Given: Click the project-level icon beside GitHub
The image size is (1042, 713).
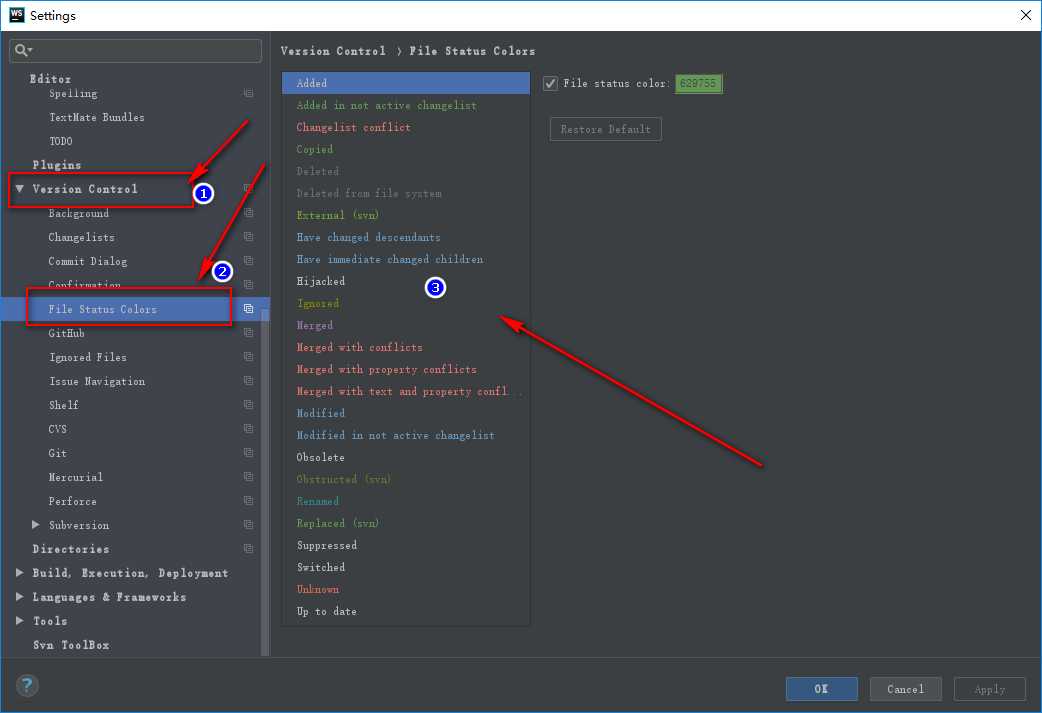Looking at the screenshot, I should tap(249, 333).
